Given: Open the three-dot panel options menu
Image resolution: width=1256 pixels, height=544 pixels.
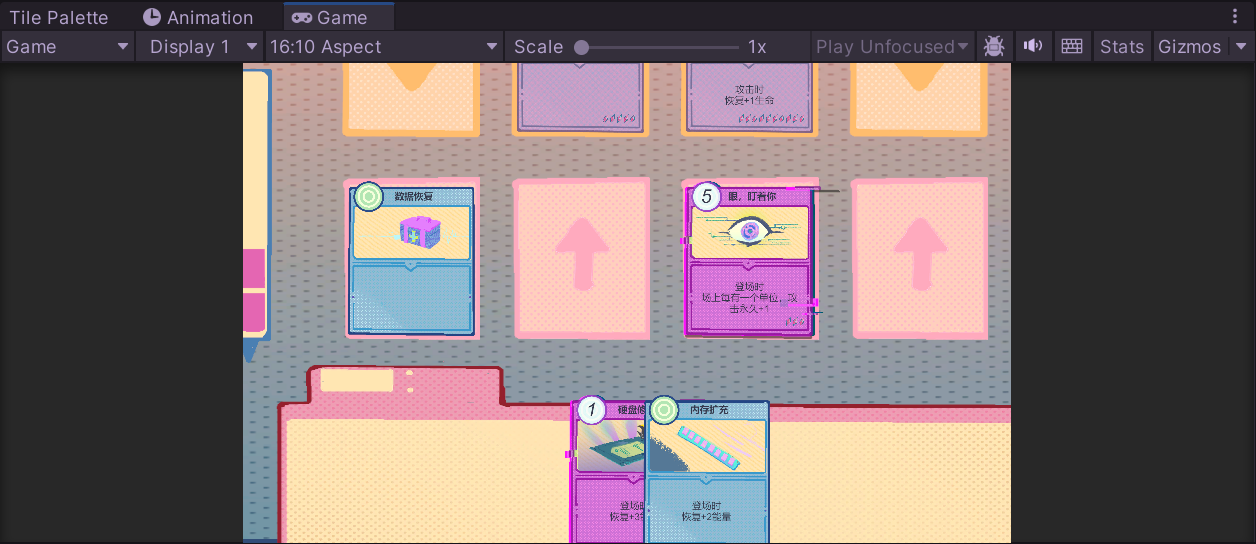Looking at the screenshot, I should coord(1234,17).
